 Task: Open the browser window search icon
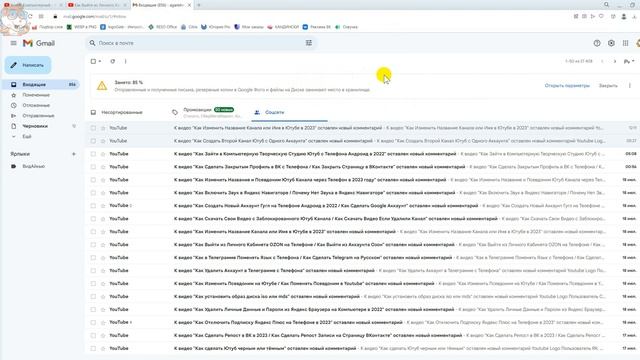607,5
